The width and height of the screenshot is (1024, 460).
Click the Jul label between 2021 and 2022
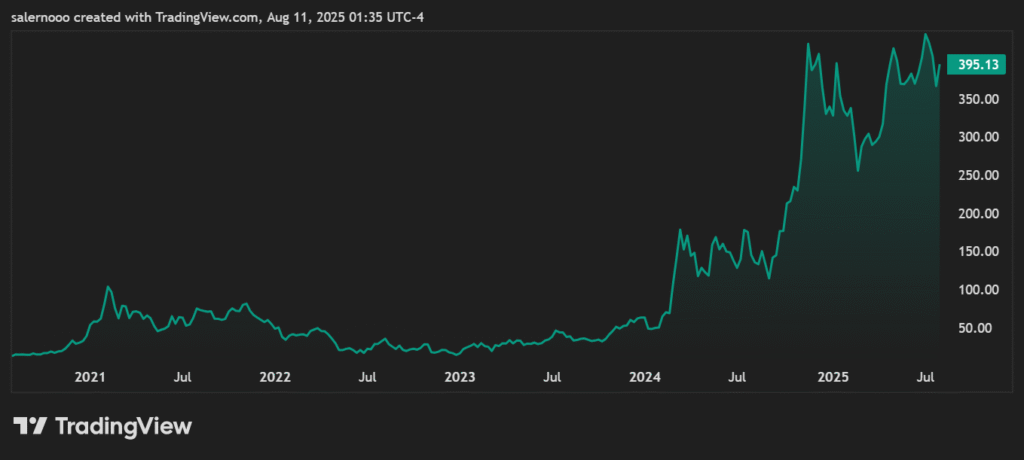[182, 377]
